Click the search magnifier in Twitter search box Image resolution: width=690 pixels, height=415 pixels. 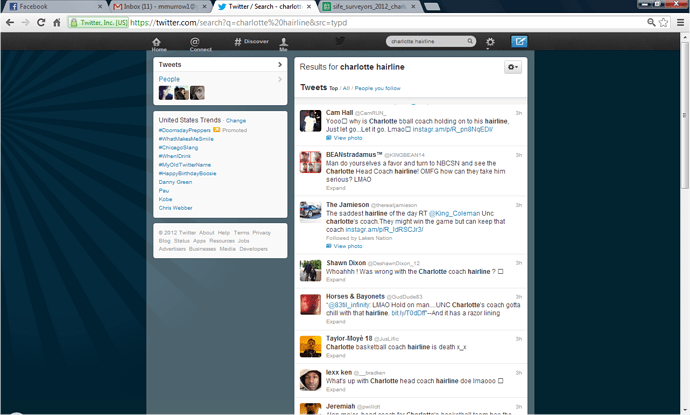(x=470, y=41)
